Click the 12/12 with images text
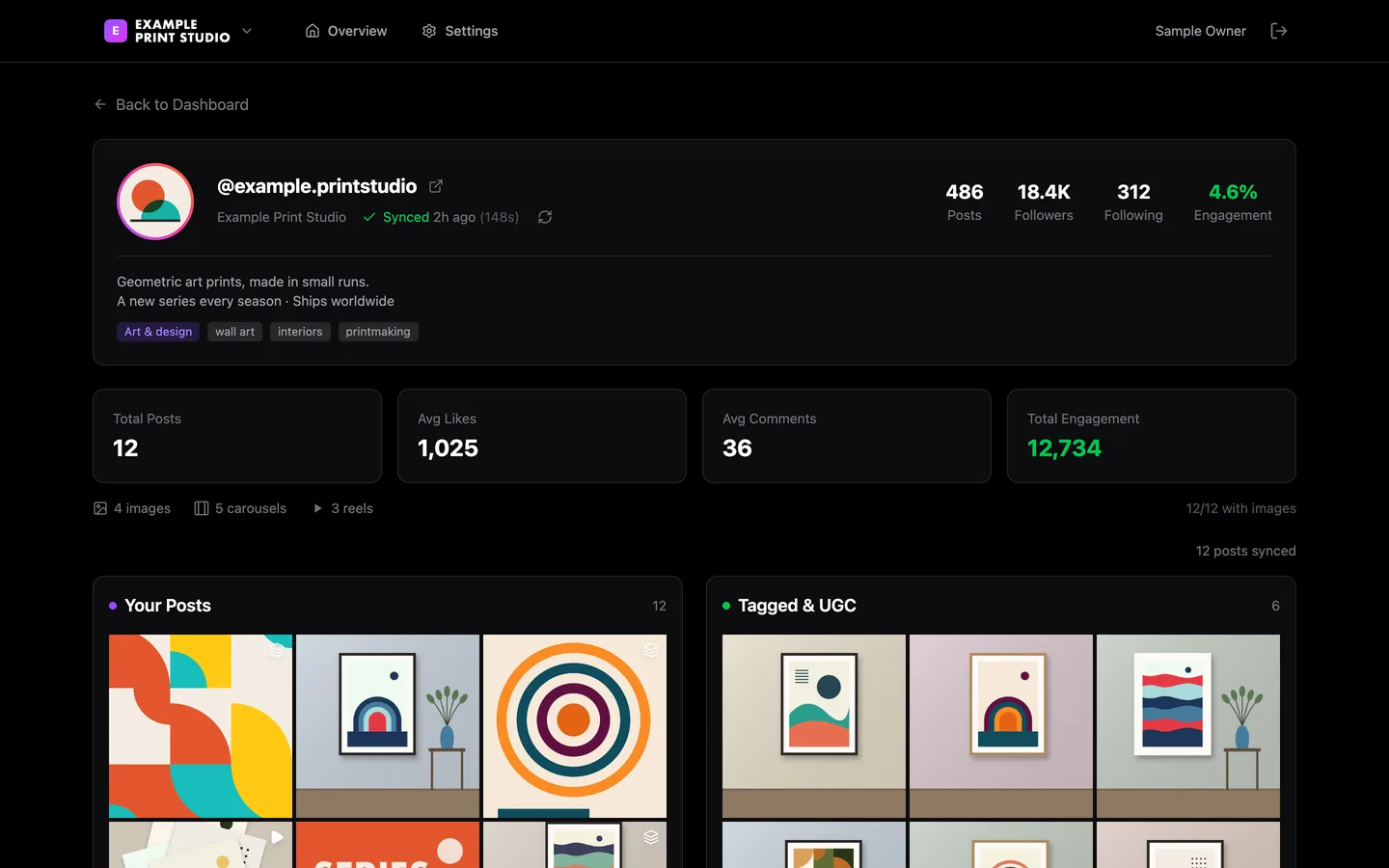The image size is (1389, 868). [x=1241, y=508]
